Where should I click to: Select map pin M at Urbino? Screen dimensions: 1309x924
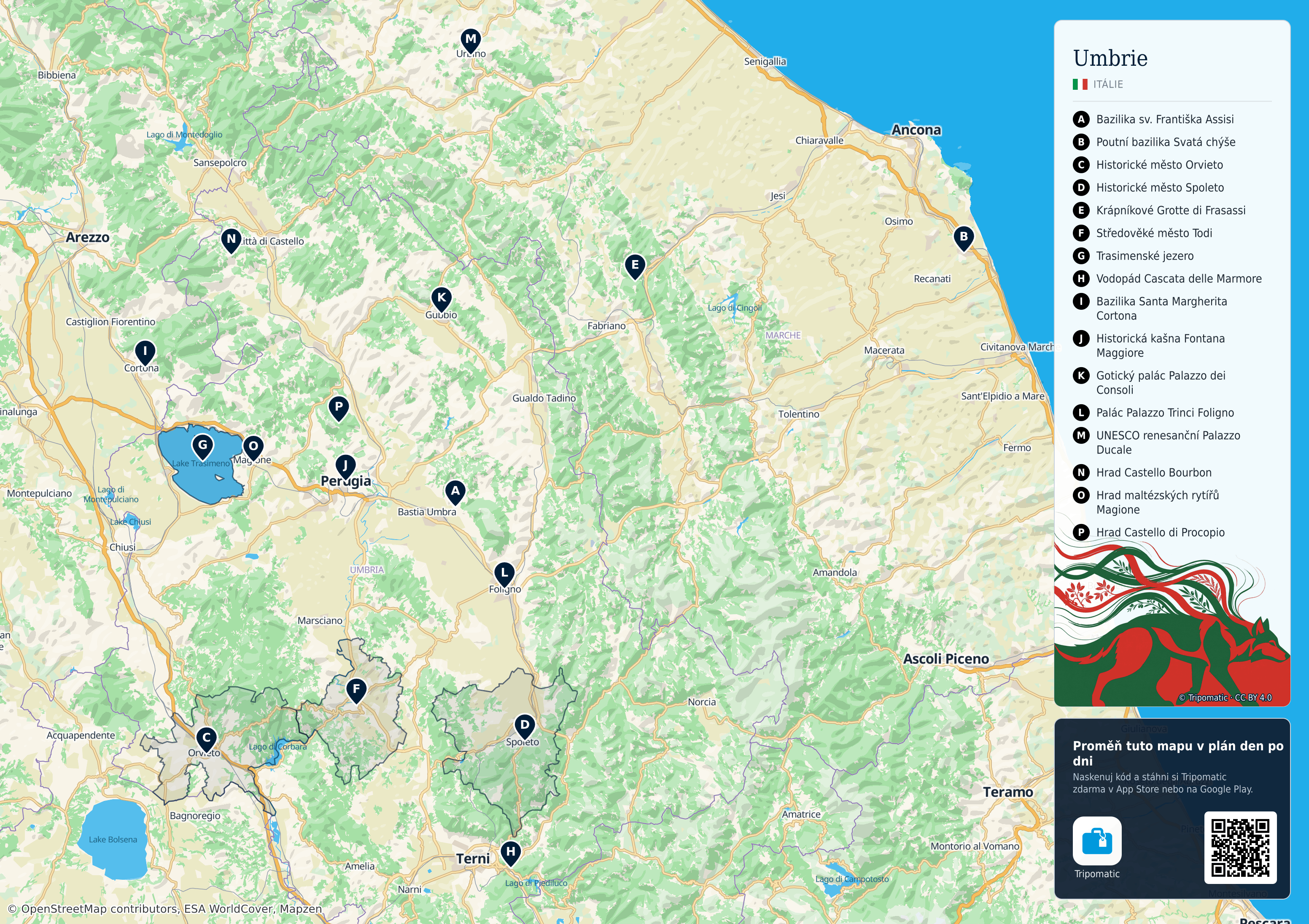[470, 41]
